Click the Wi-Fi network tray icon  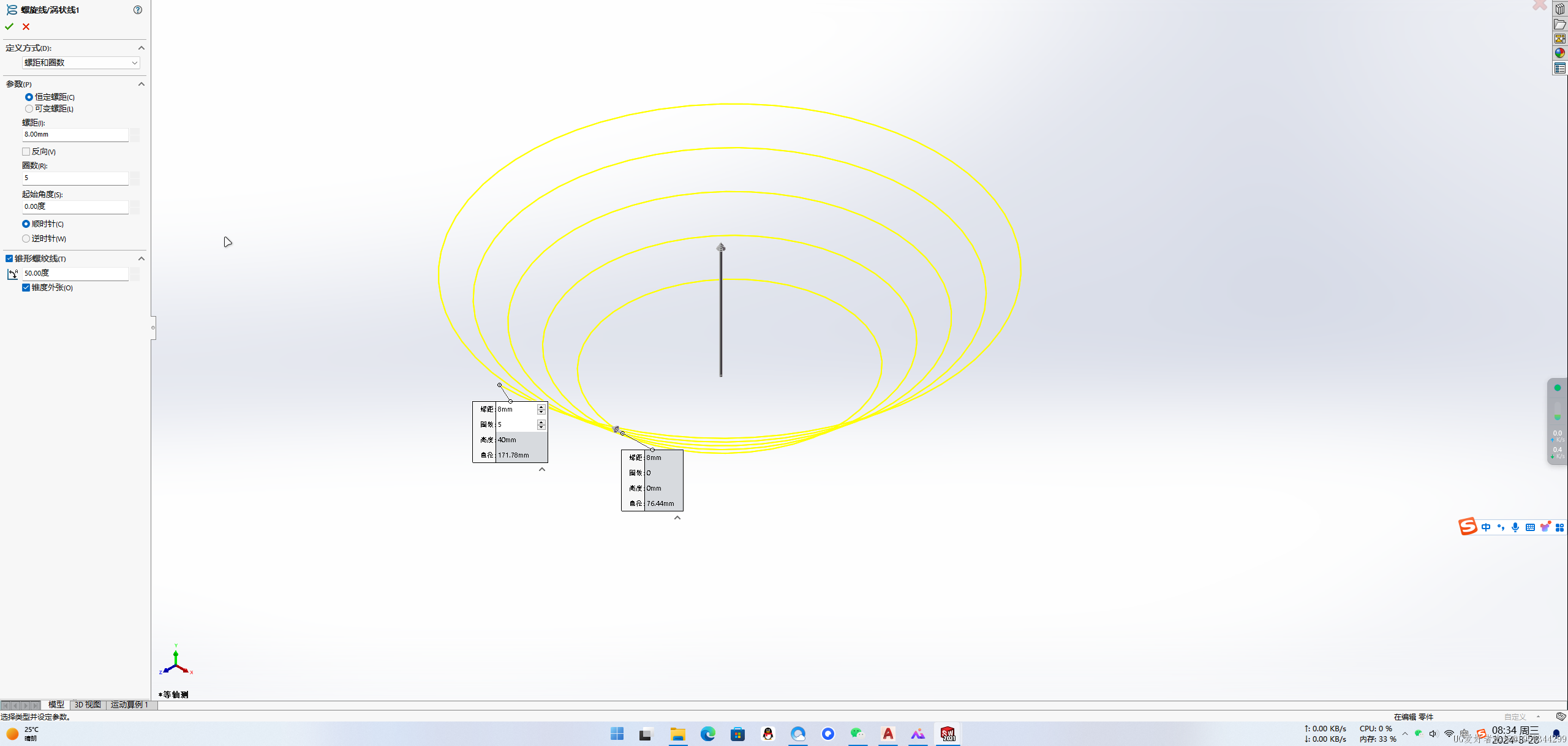pos(1449,734)
